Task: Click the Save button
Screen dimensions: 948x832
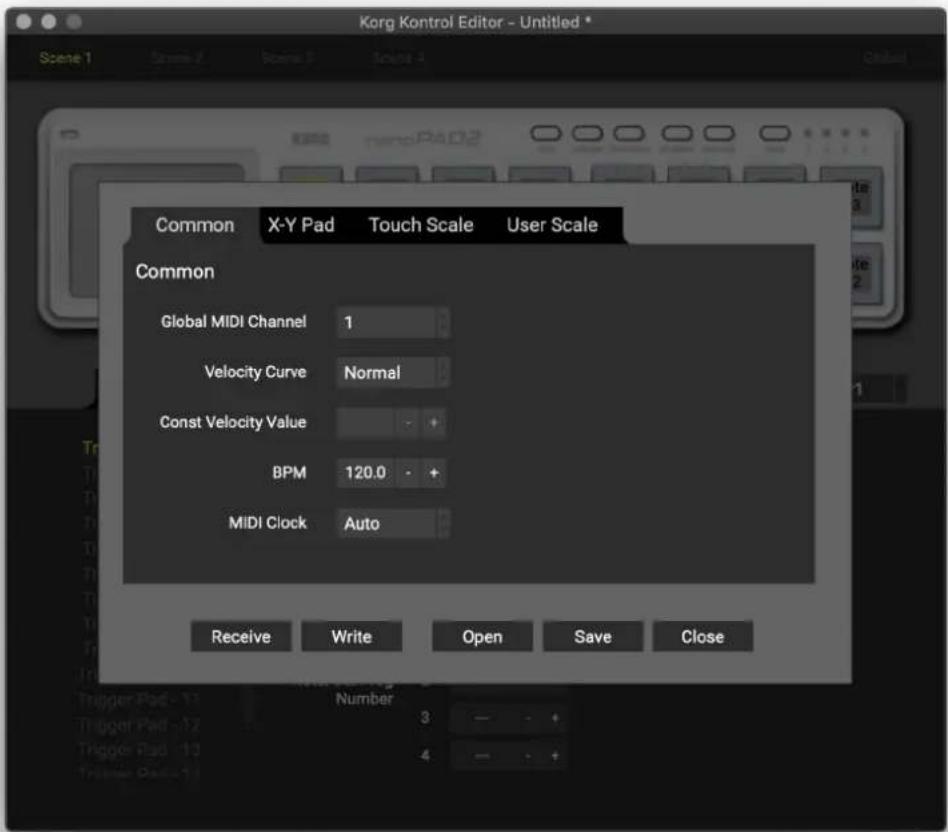Action: click(x=593, y=636)
